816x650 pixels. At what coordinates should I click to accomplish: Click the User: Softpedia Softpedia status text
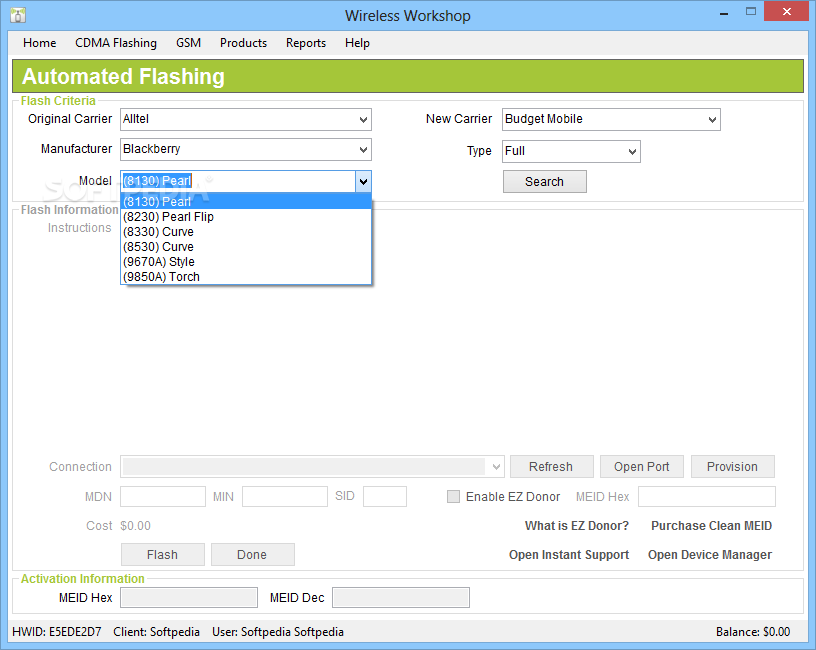pyautogui.click(x=277, y=632)
